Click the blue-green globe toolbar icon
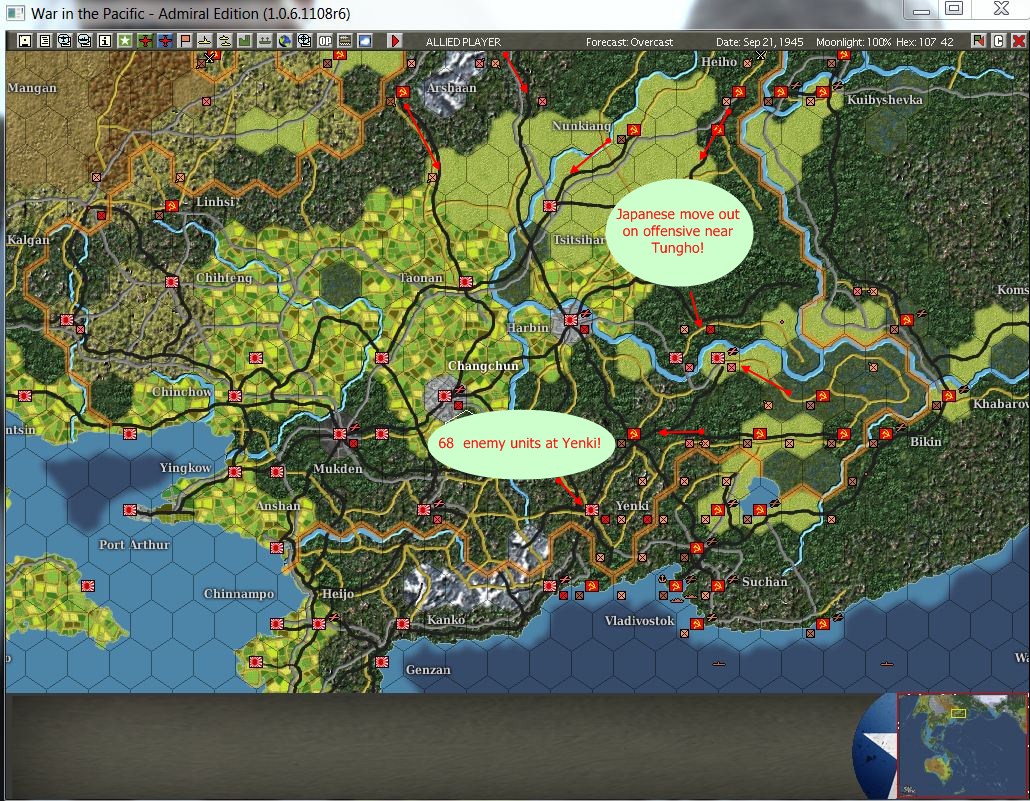 tap(284, 41)
